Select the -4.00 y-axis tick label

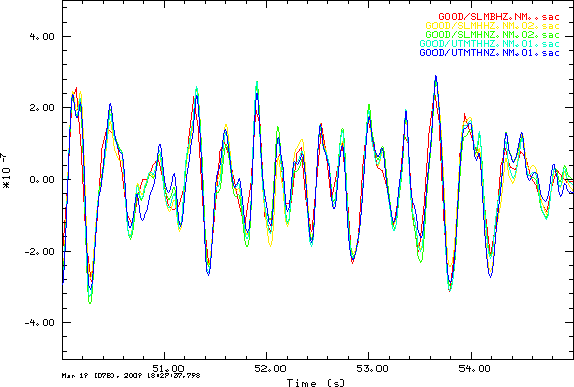point(39,323)
